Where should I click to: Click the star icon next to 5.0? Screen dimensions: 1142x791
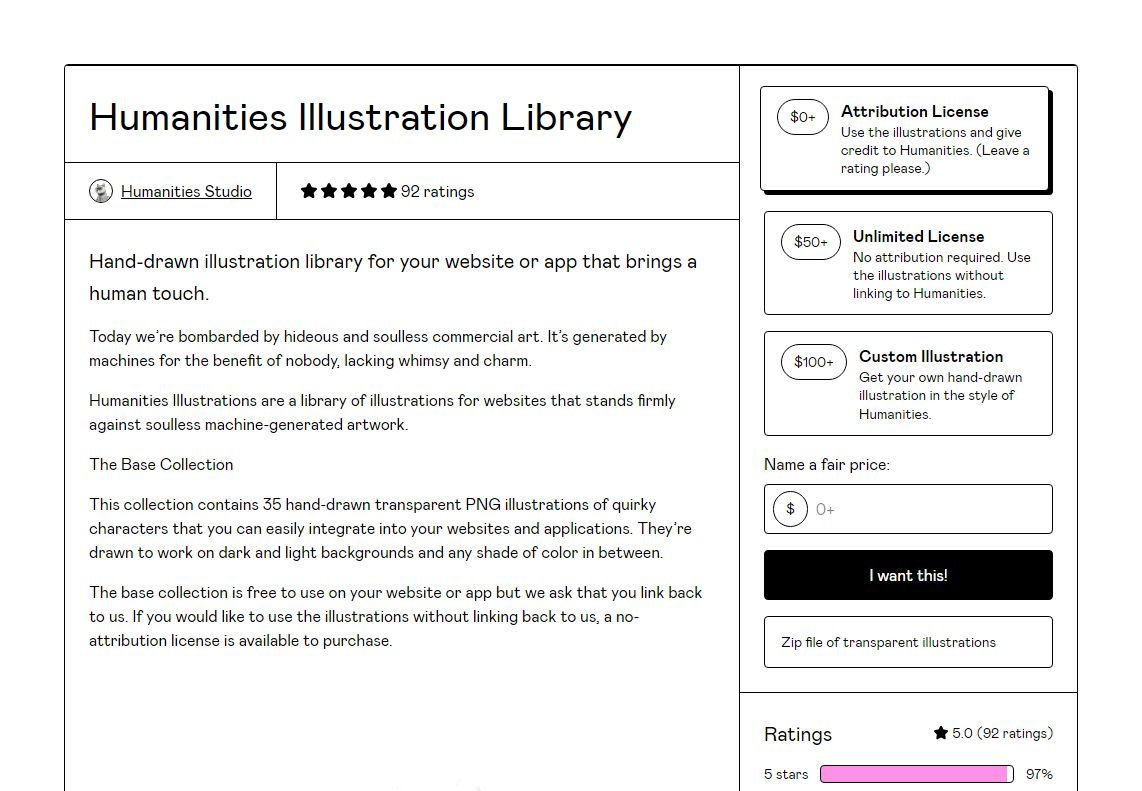[941, 733]
